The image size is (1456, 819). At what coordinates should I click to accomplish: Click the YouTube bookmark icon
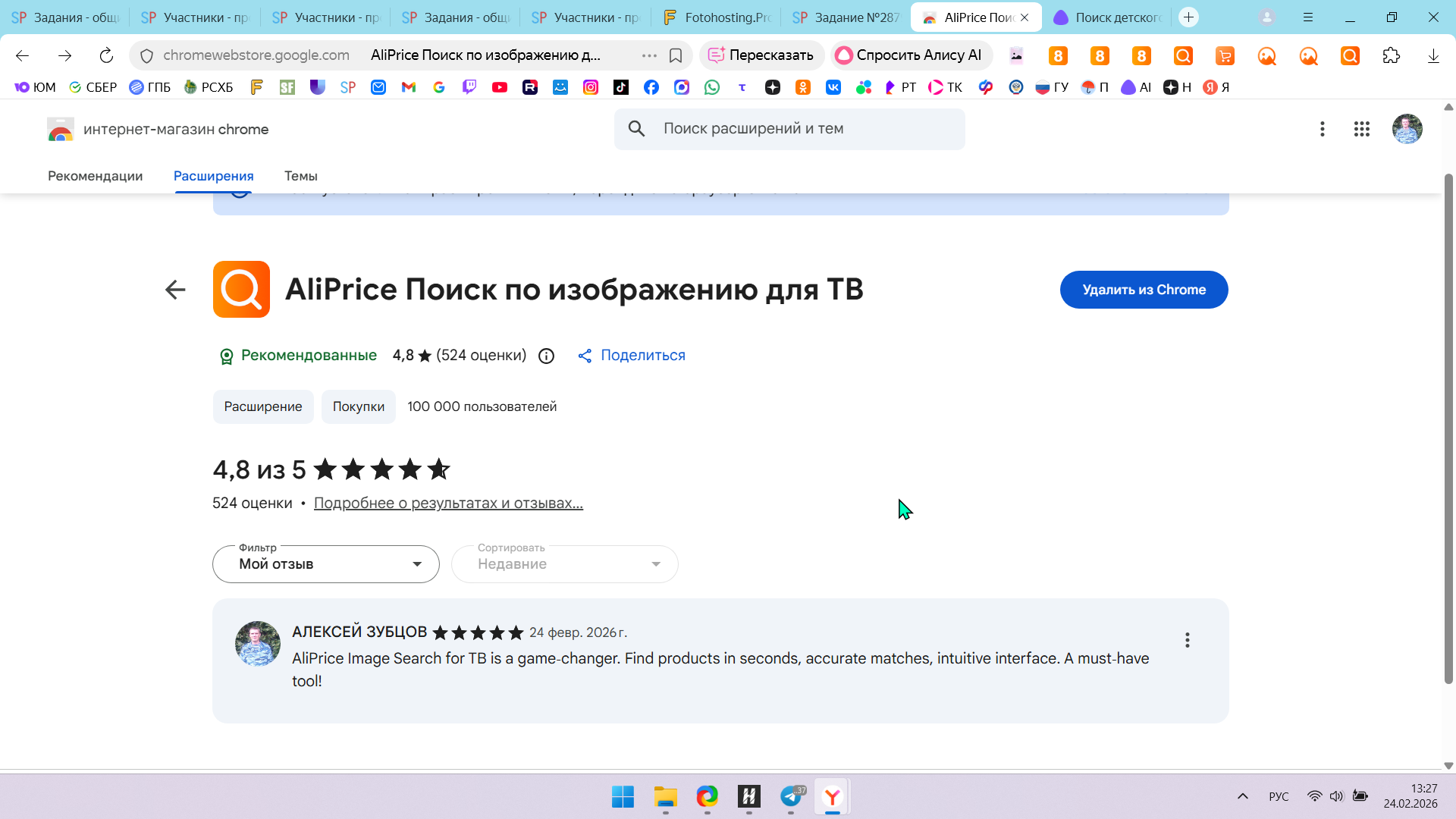[499, 87]
